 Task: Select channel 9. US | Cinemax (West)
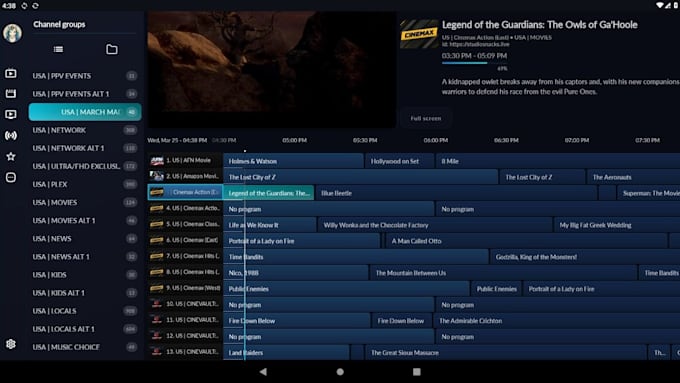pos(185,288)
